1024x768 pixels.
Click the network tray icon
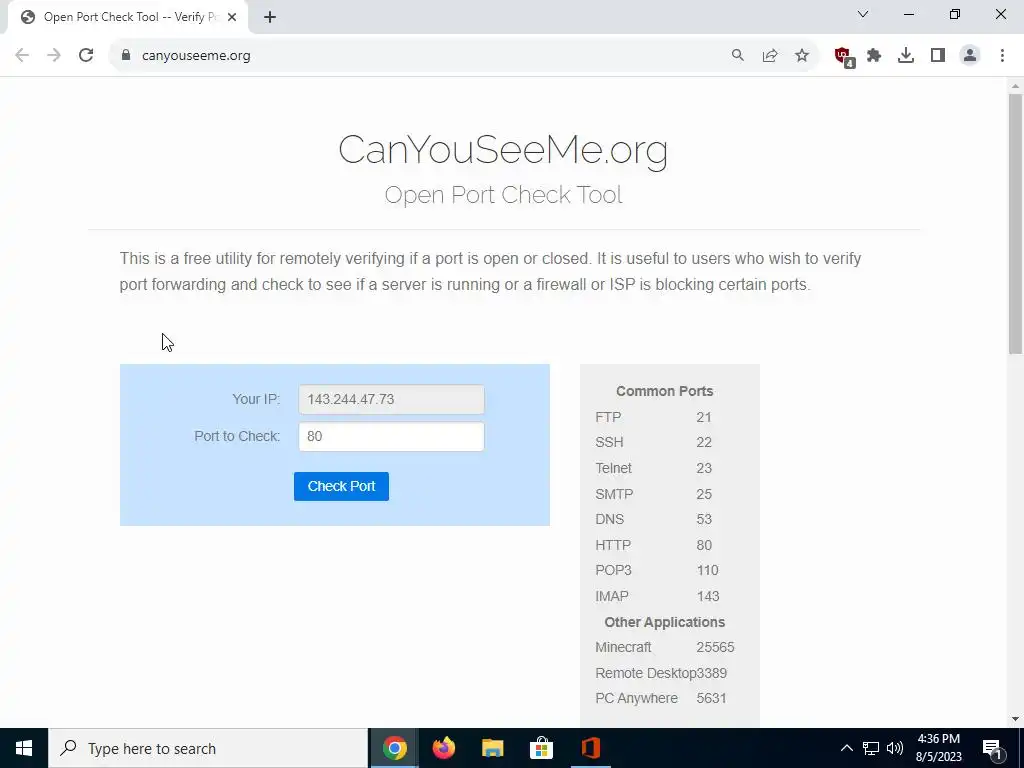[x=871, y=748]
